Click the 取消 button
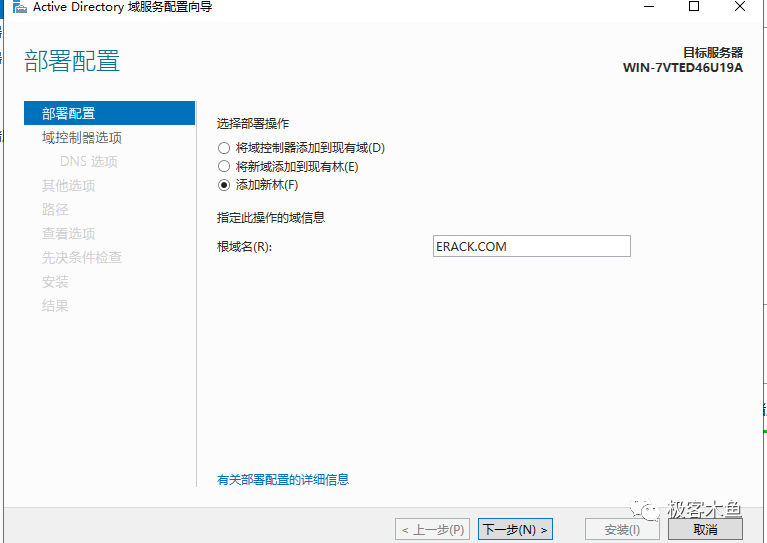This screenshot has width=767, height=543. tap(705, 529)
